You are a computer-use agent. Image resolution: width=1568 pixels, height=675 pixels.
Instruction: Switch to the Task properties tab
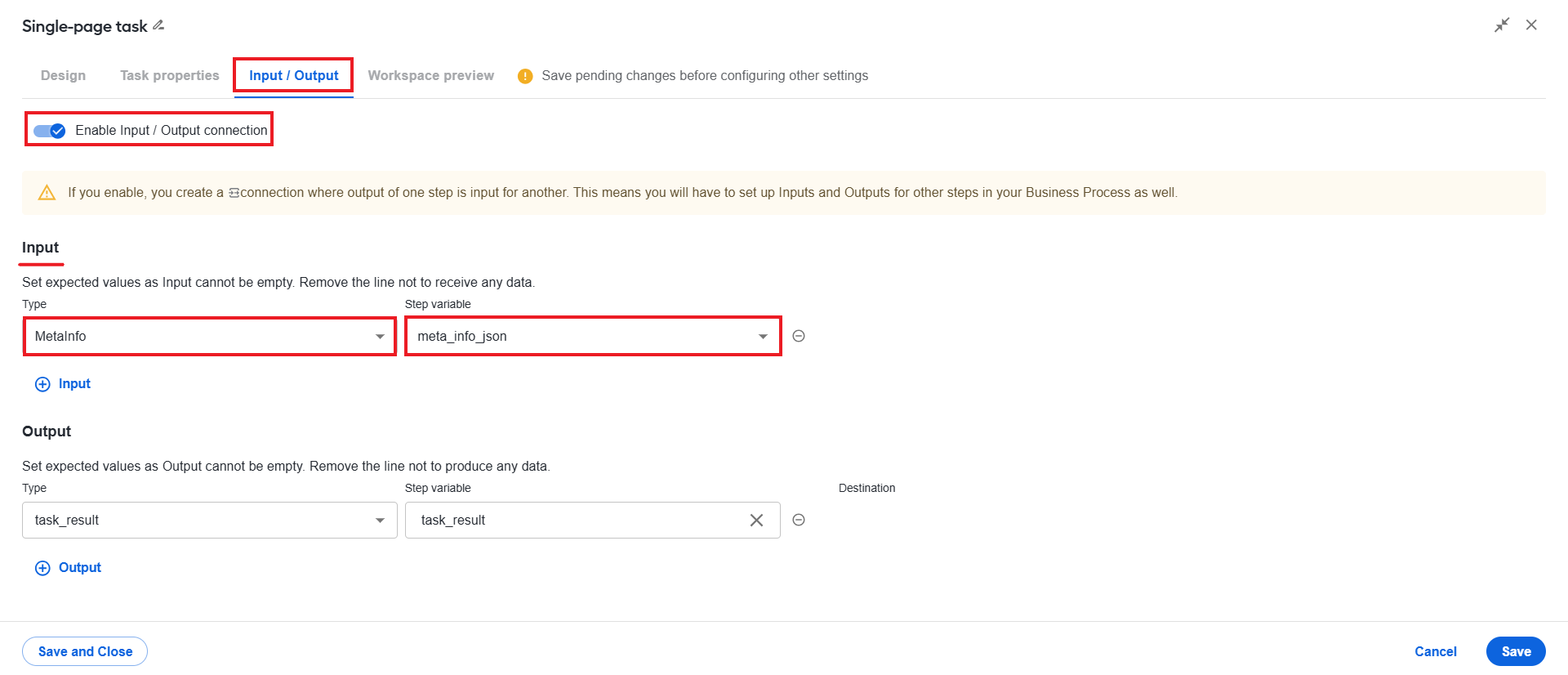click(x=170, y=75)
